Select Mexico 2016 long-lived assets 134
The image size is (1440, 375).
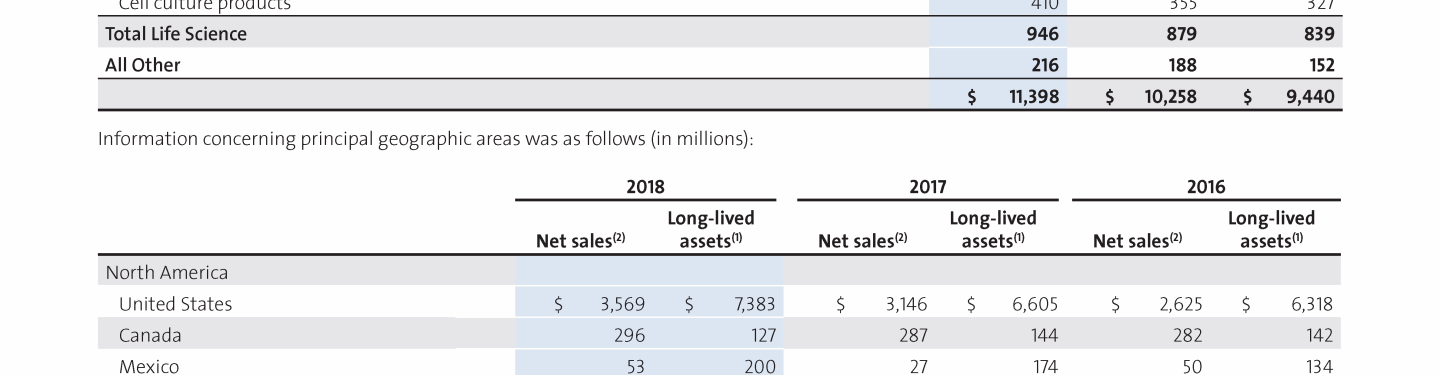tap(1318, 366)
